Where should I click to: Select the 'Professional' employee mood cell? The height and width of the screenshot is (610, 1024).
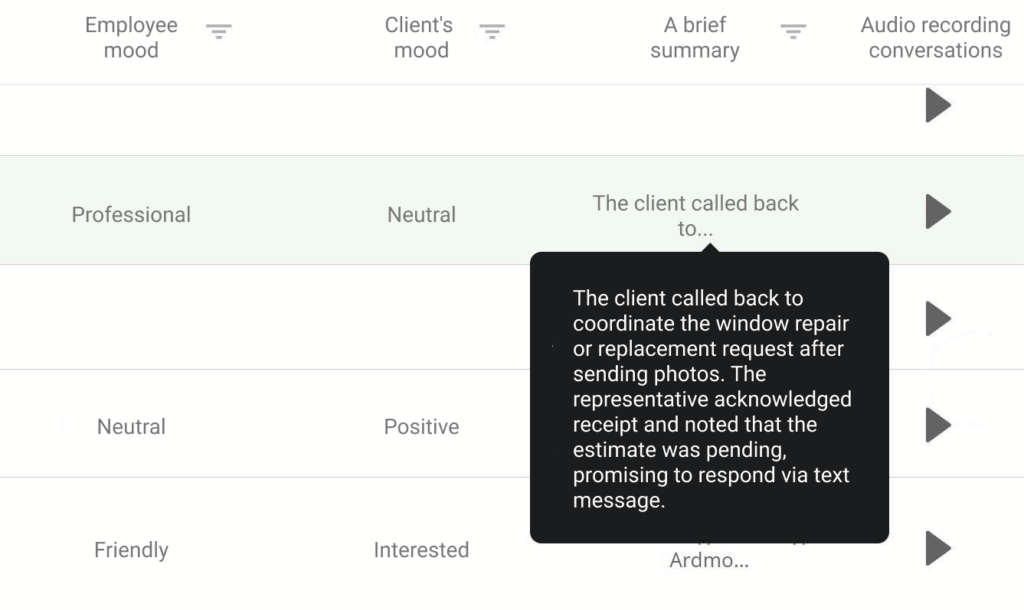click(131, 214)
